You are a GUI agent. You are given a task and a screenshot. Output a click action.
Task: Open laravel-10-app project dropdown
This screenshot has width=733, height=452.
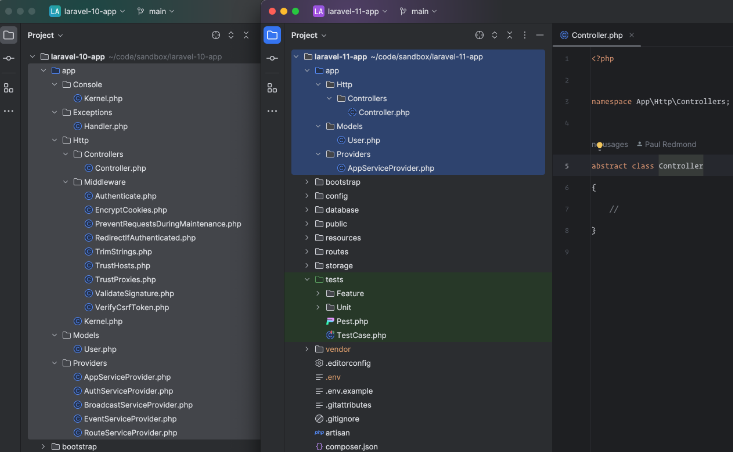point(94,11)
